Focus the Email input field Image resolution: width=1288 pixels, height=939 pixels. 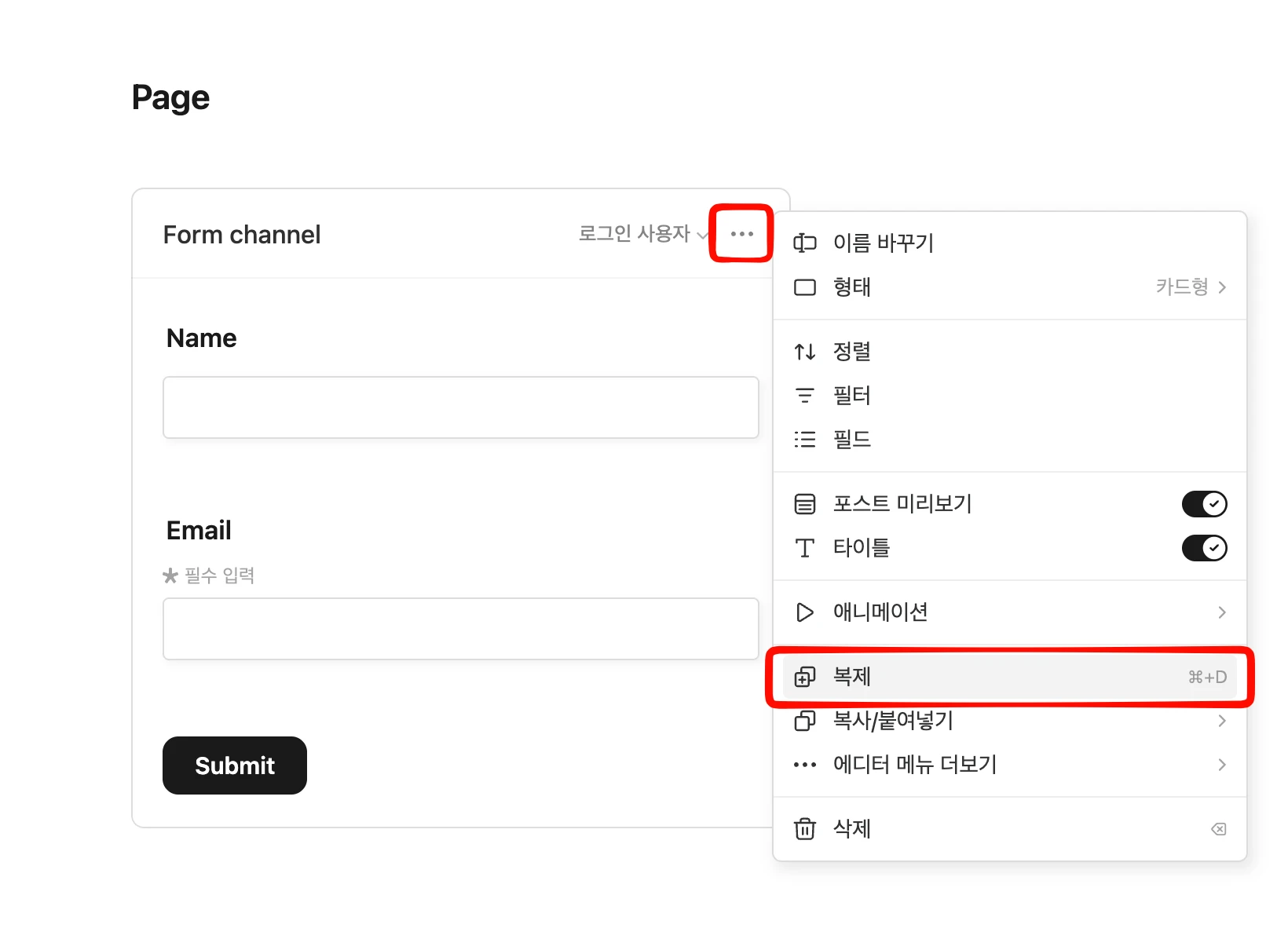tap(460, 629)
